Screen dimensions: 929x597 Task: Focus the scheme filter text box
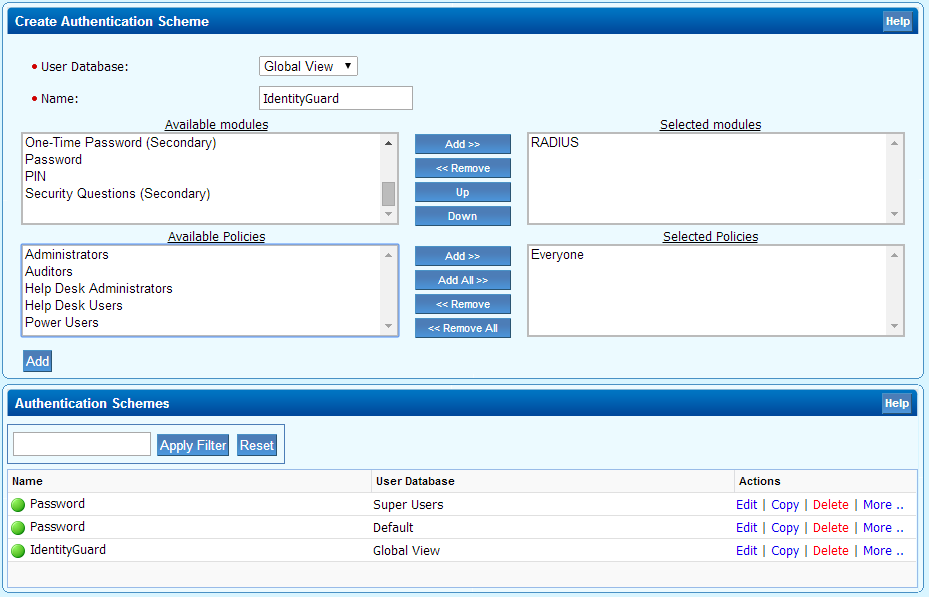click(x=82, y=444)
